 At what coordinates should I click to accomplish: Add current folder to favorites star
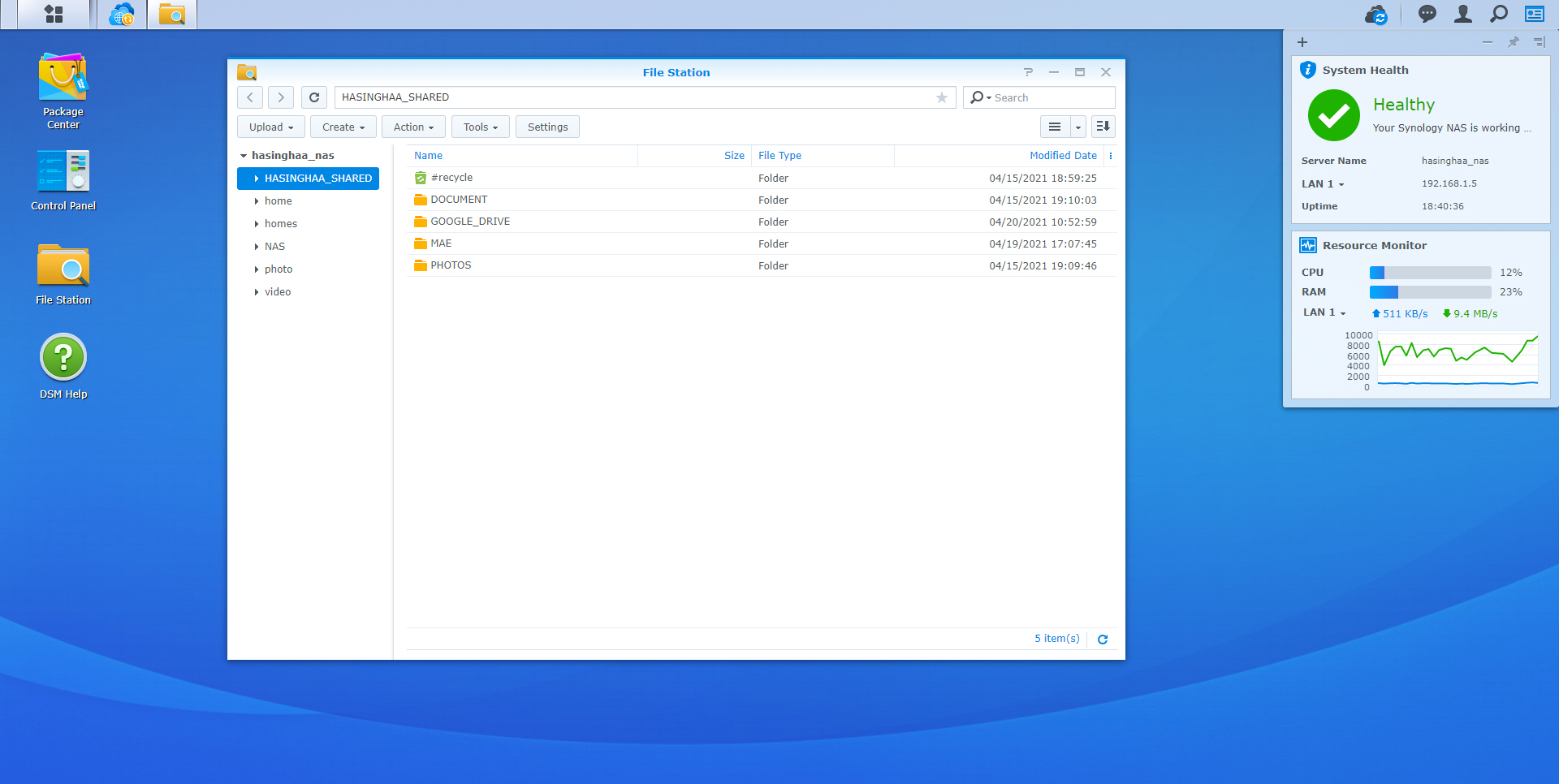tap(942, 97)
